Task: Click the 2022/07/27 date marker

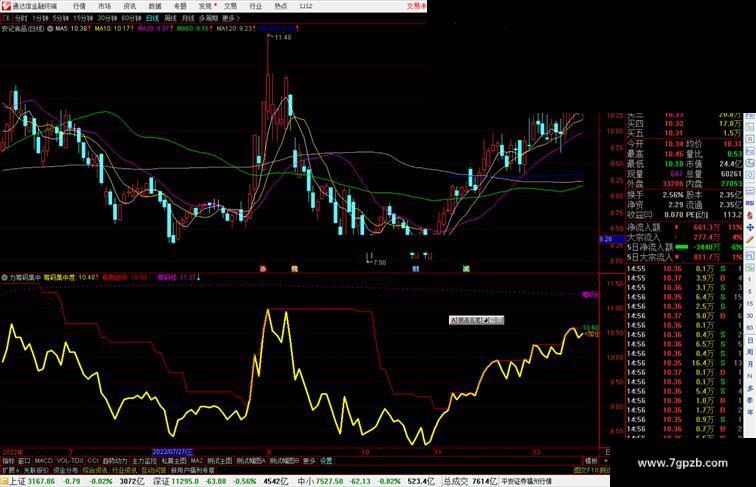Action: (x=172, y=452)
